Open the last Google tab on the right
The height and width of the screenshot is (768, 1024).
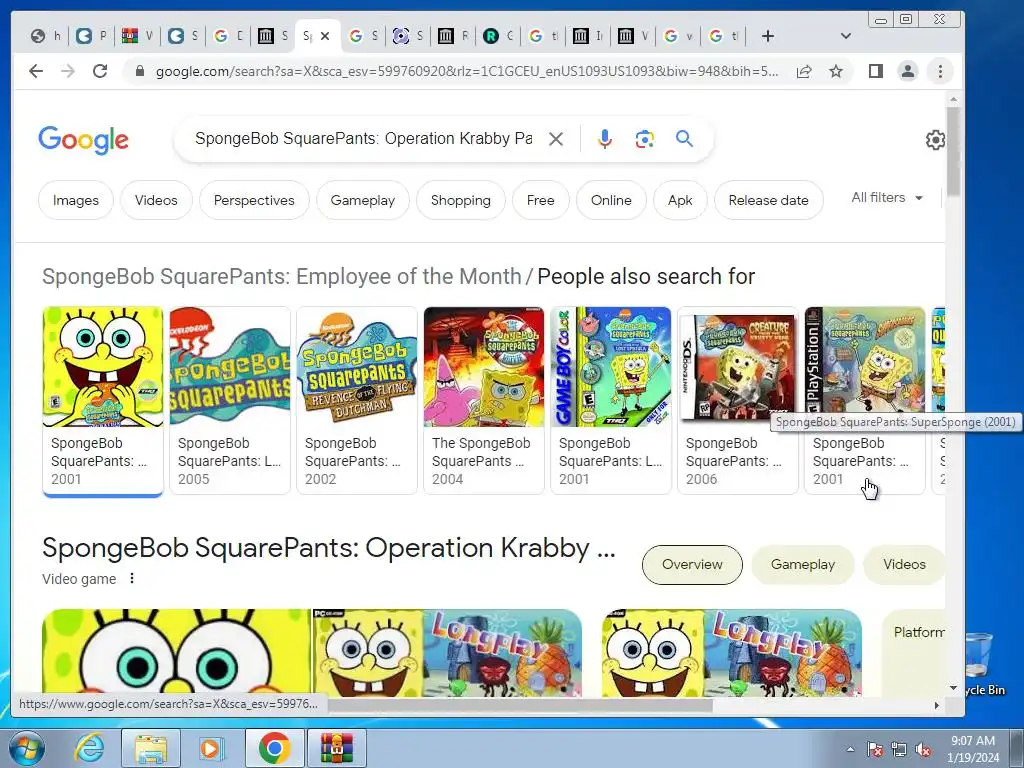(724, 36)
